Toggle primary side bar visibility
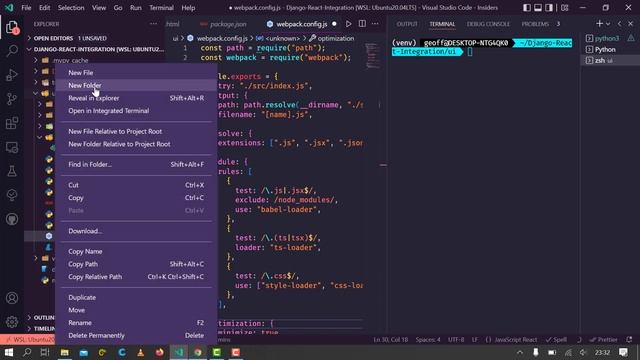 pos(527,8)
